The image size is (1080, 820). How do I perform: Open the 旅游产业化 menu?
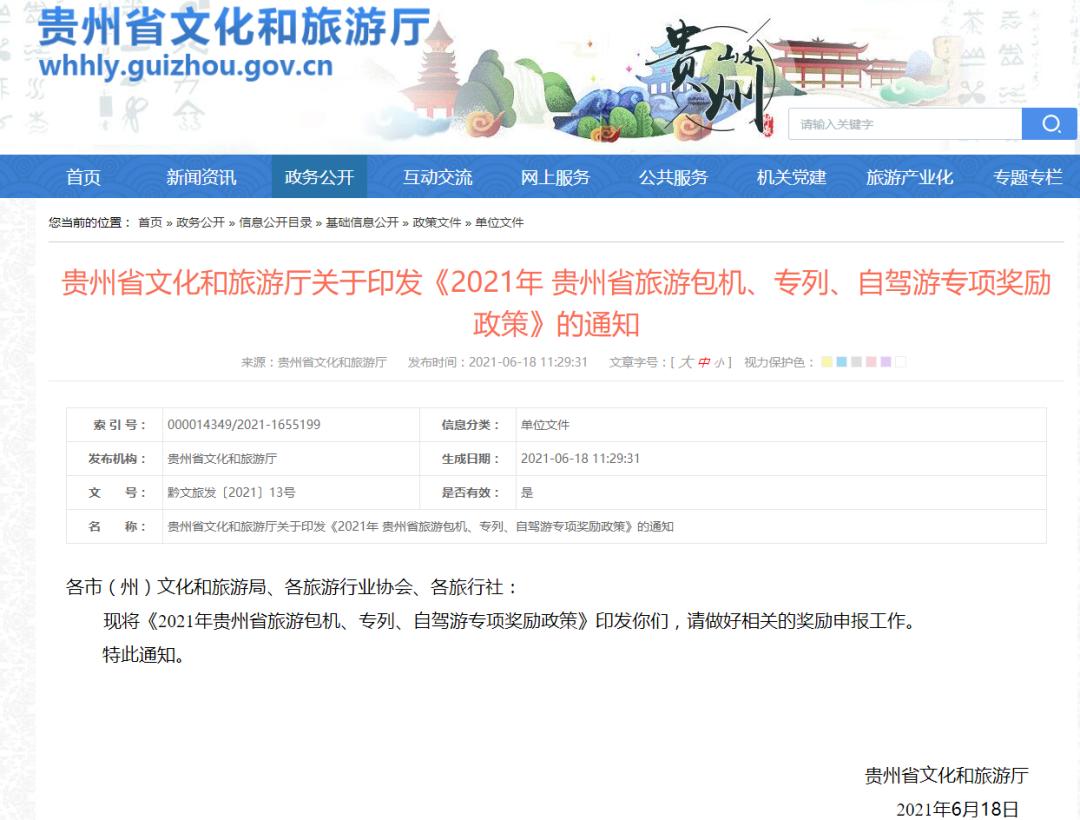(909, 177)
